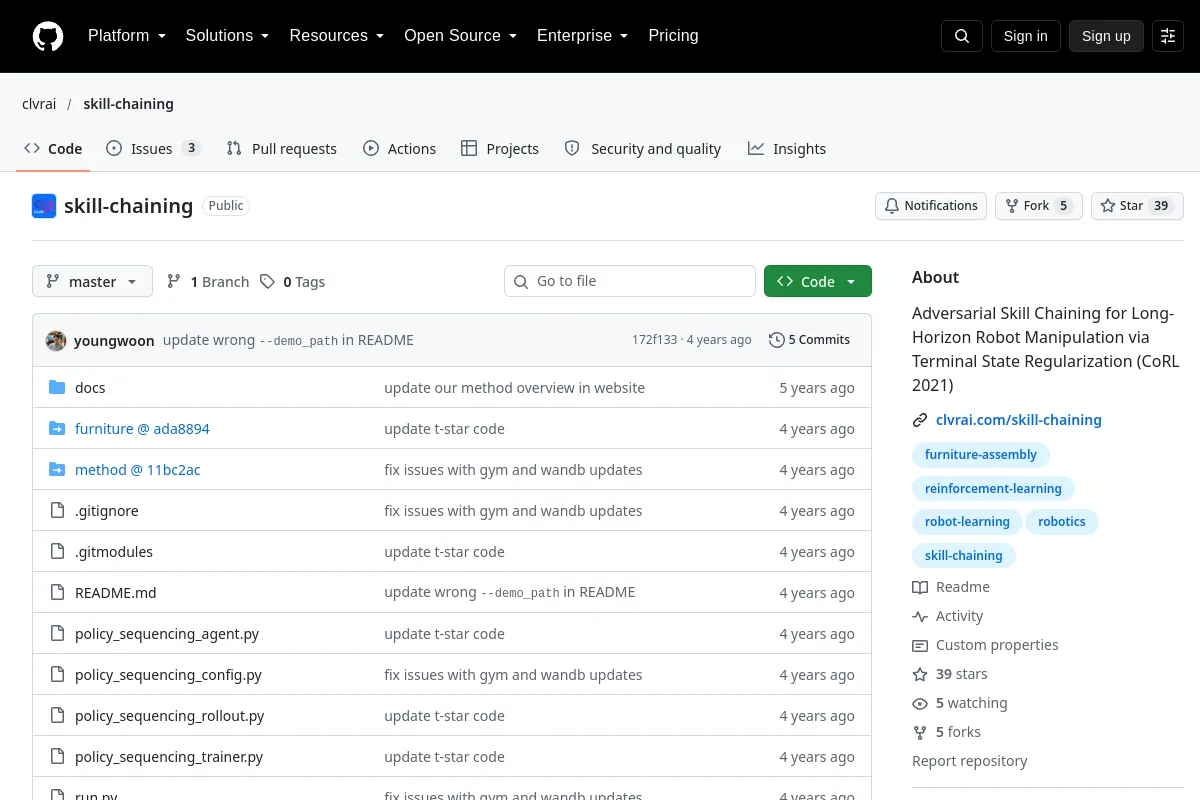The image size is (1200, 800).
Task: Open the Pricing page
Action: [673, 36]
